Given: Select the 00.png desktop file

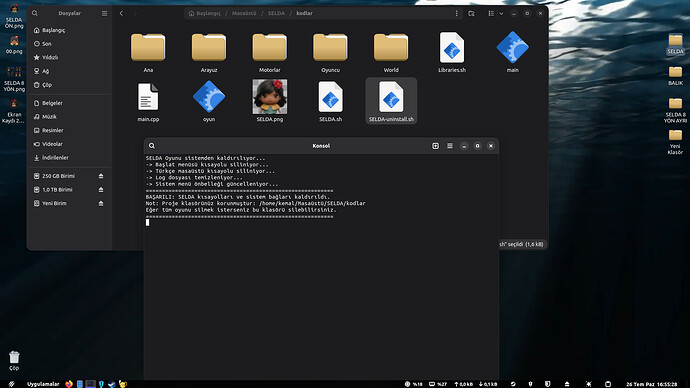Looking at the screenshot, I should coord(14,45).
